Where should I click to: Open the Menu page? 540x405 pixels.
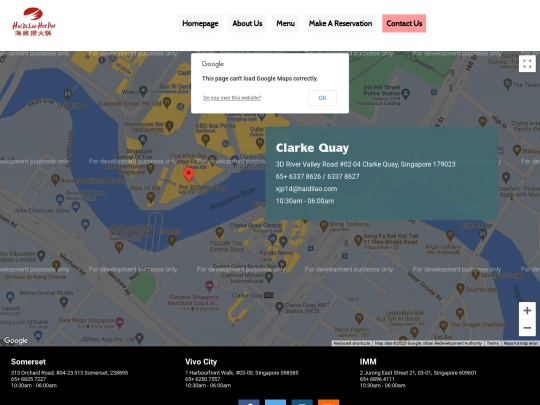click(285, 23)
